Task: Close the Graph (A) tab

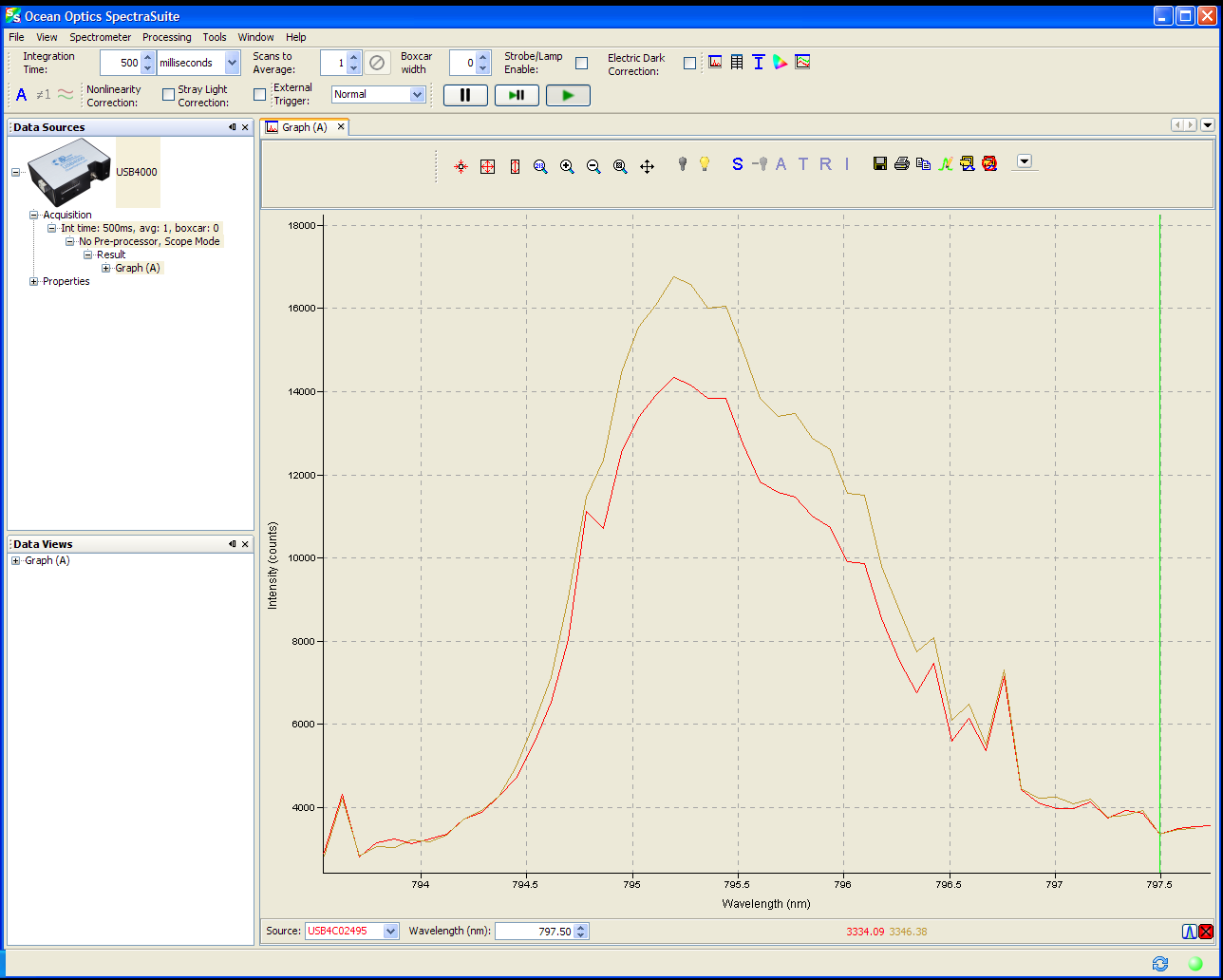Action: point(342,126)
